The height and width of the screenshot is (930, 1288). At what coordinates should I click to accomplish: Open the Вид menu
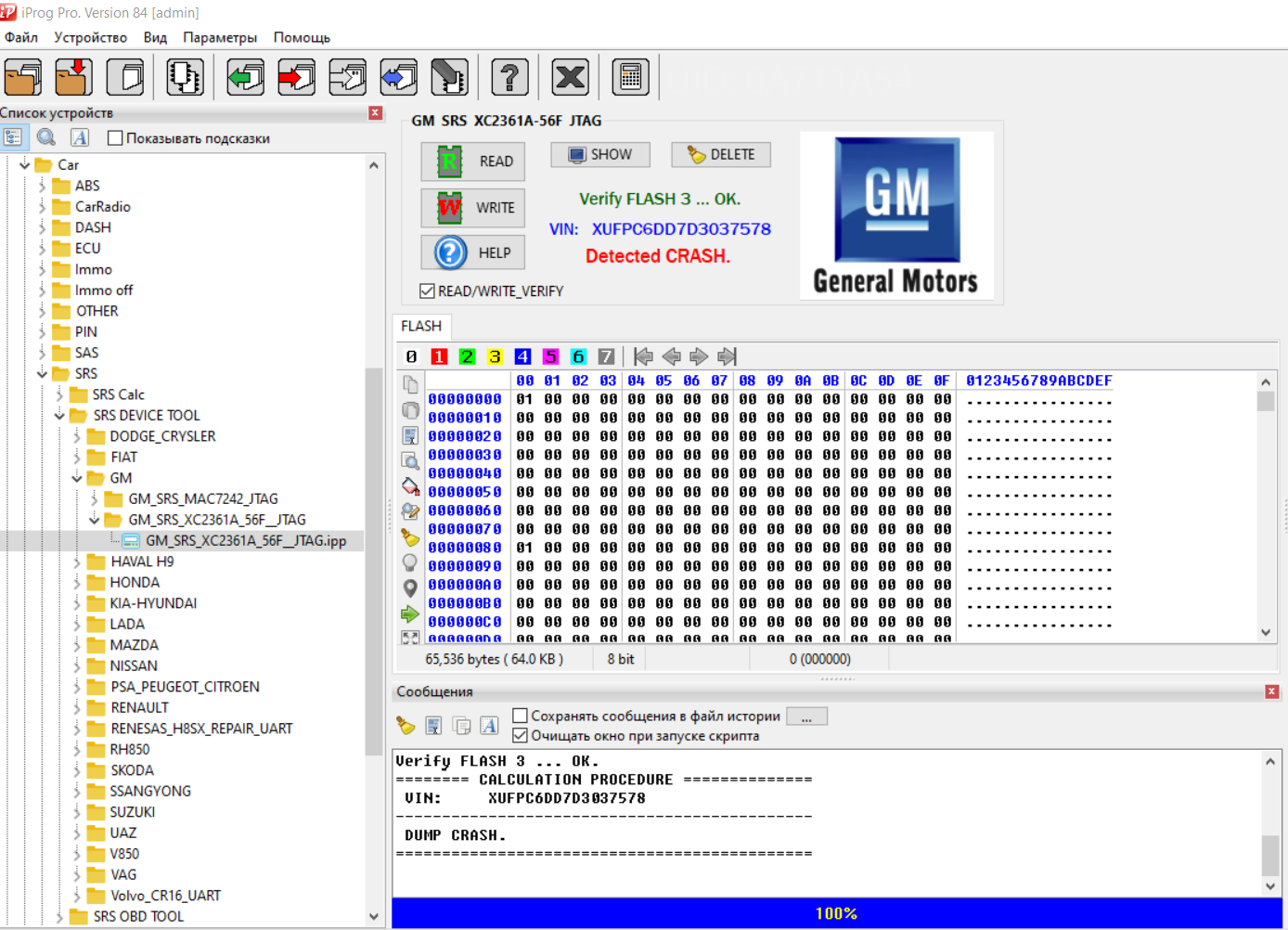[x=155, y=37]
